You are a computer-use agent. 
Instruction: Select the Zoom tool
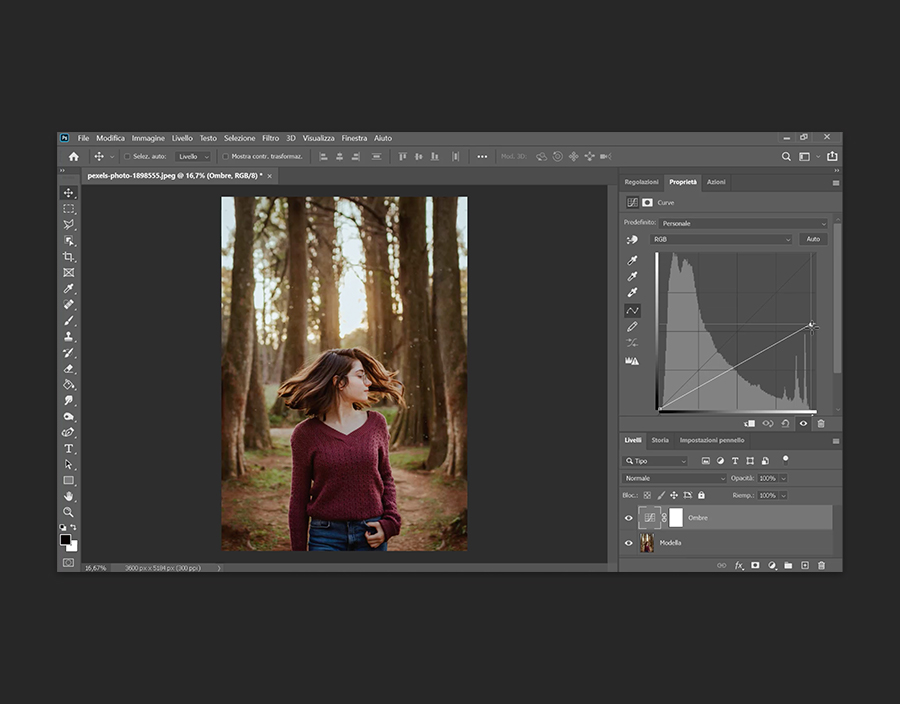coord(69,512)
